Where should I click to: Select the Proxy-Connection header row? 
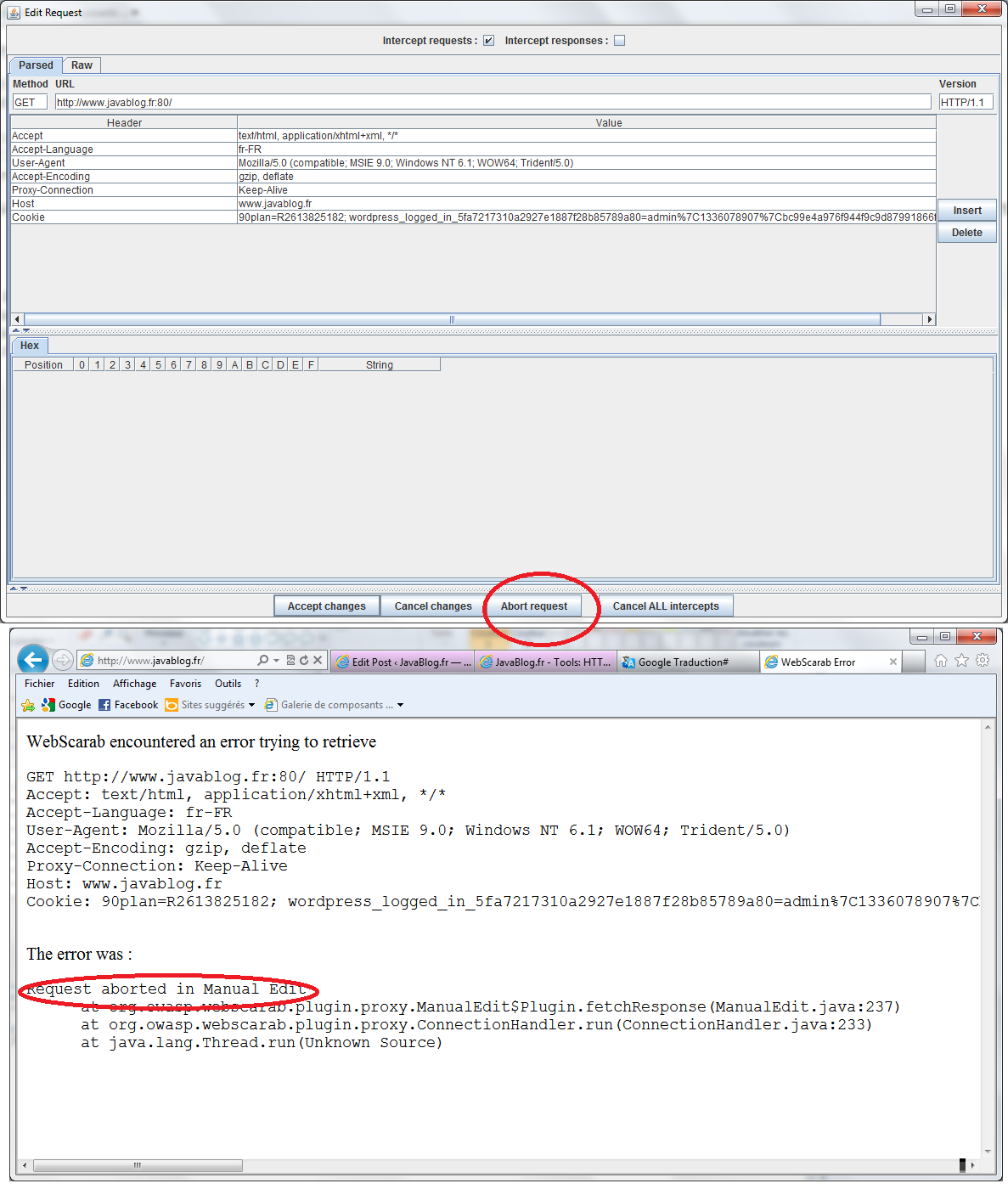[x=473, y=190]
